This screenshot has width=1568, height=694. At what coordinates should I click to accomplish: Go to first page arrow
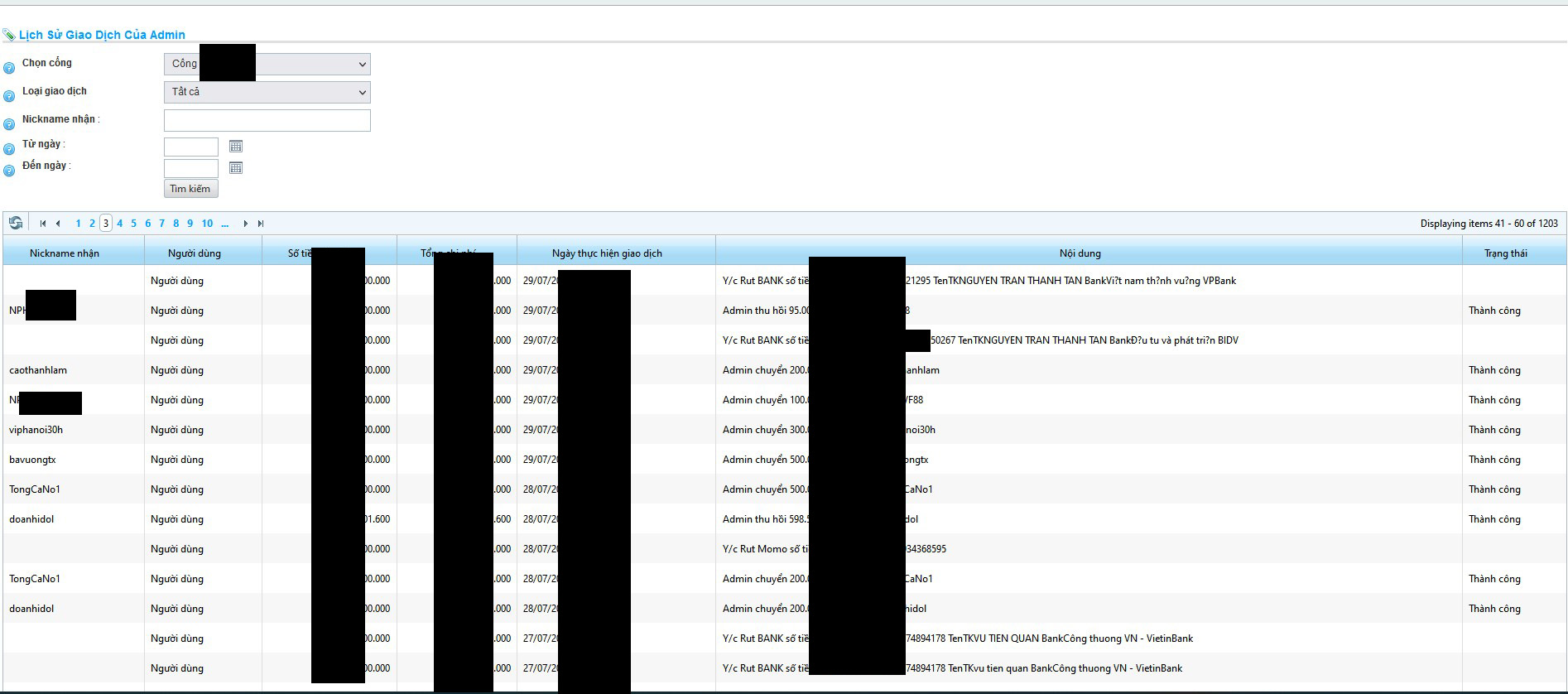pos(43,224)
